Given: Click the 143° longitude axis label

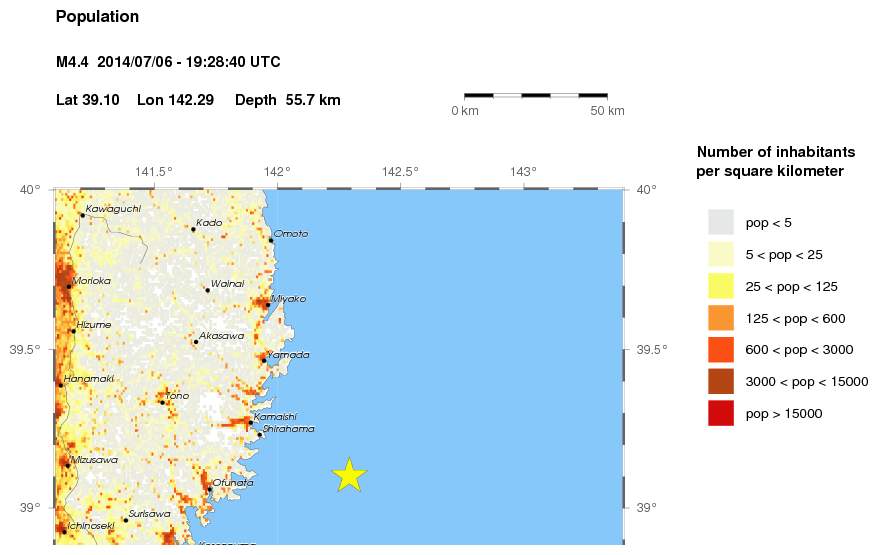Looking at the screenshot, I should [524, 171].
